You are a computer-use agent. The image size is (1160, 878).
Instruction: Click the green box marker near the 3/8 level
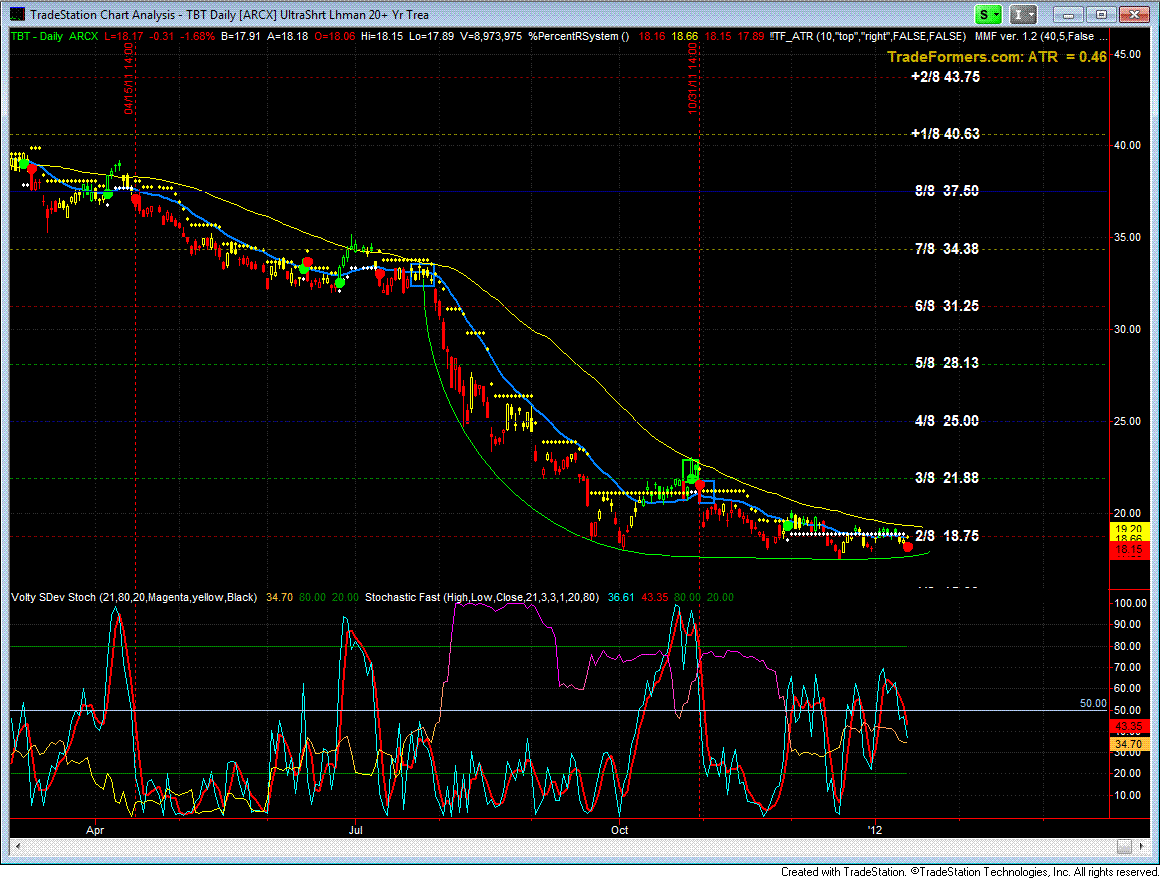[x=690, y=469]
